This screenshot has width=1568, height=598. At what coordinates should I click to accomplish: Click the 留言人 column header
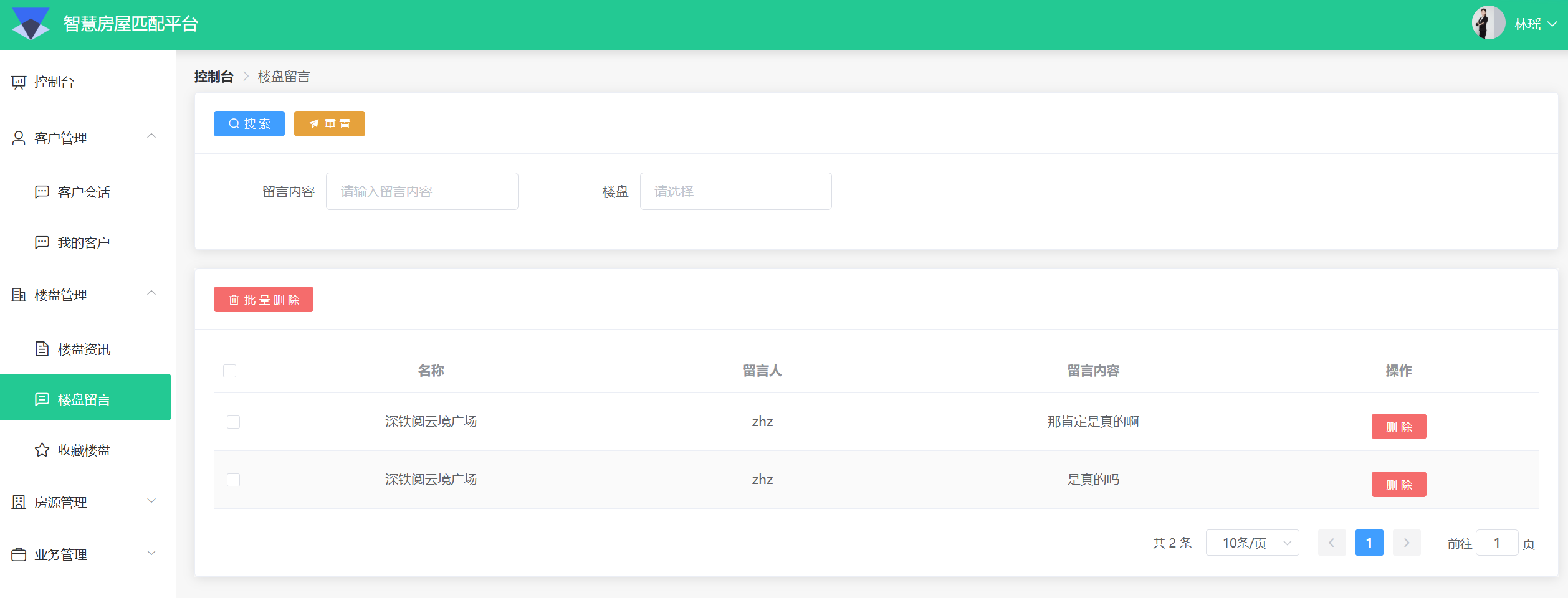(x=762, y=371)
